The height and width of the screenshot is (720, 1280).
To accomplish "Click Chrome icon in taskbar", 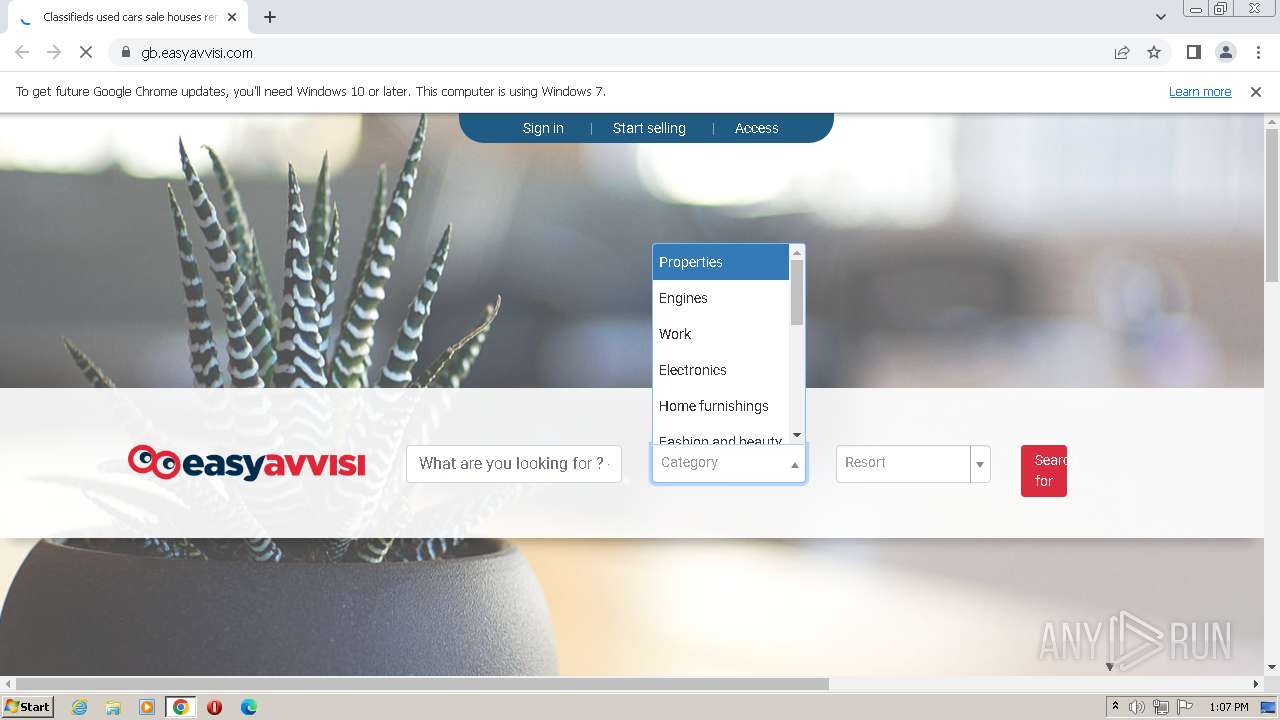I will click(x=181, y=707).
